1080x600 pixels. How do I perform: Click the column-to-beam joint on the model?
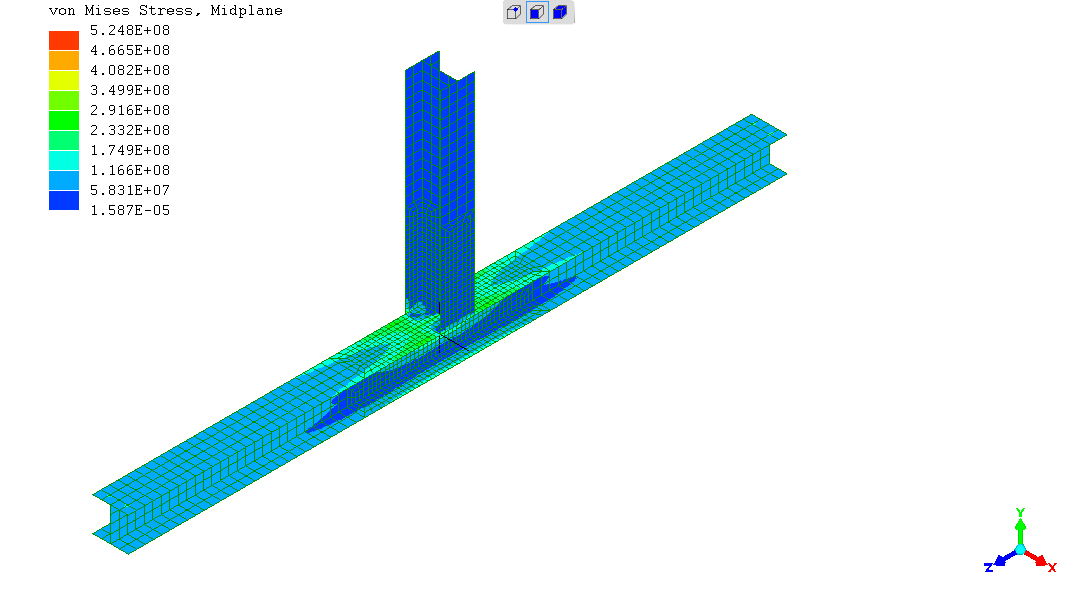[x=440, y=322]
